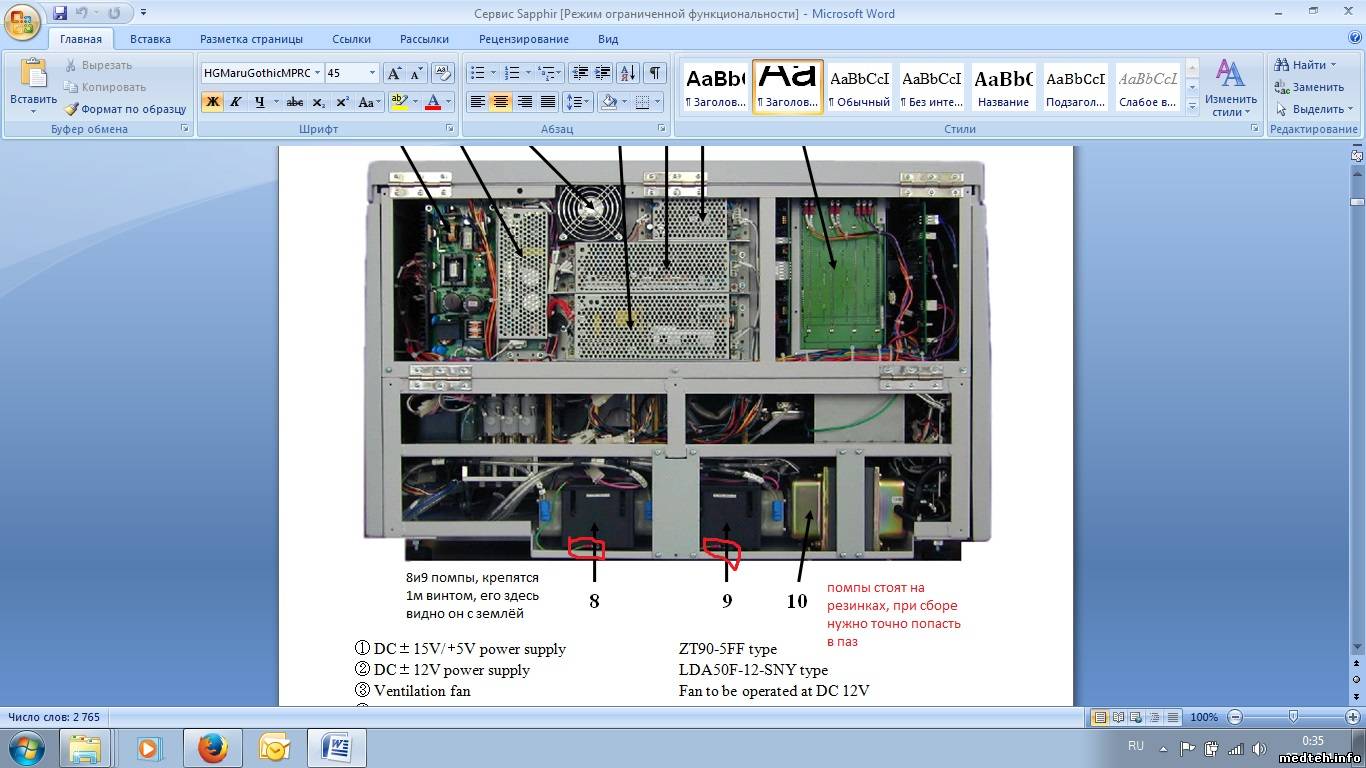Screen dimensions: 1366x768
Task: Click the Increase Indent icon
Action: point(602,73)
